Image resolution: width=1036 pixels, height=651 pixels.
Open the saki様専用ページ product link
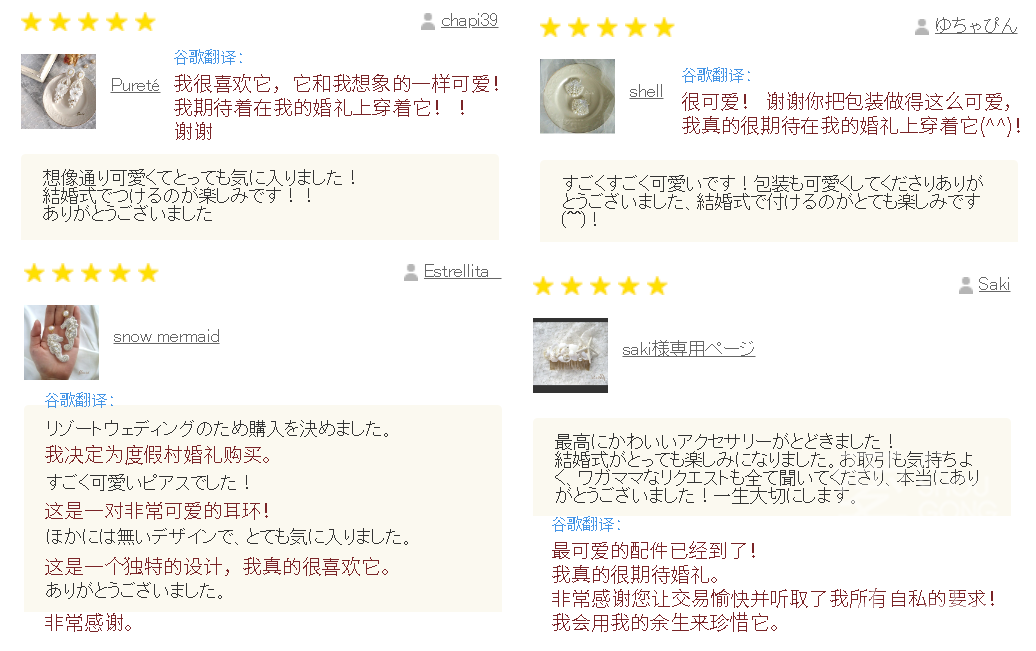pos(688,349)
